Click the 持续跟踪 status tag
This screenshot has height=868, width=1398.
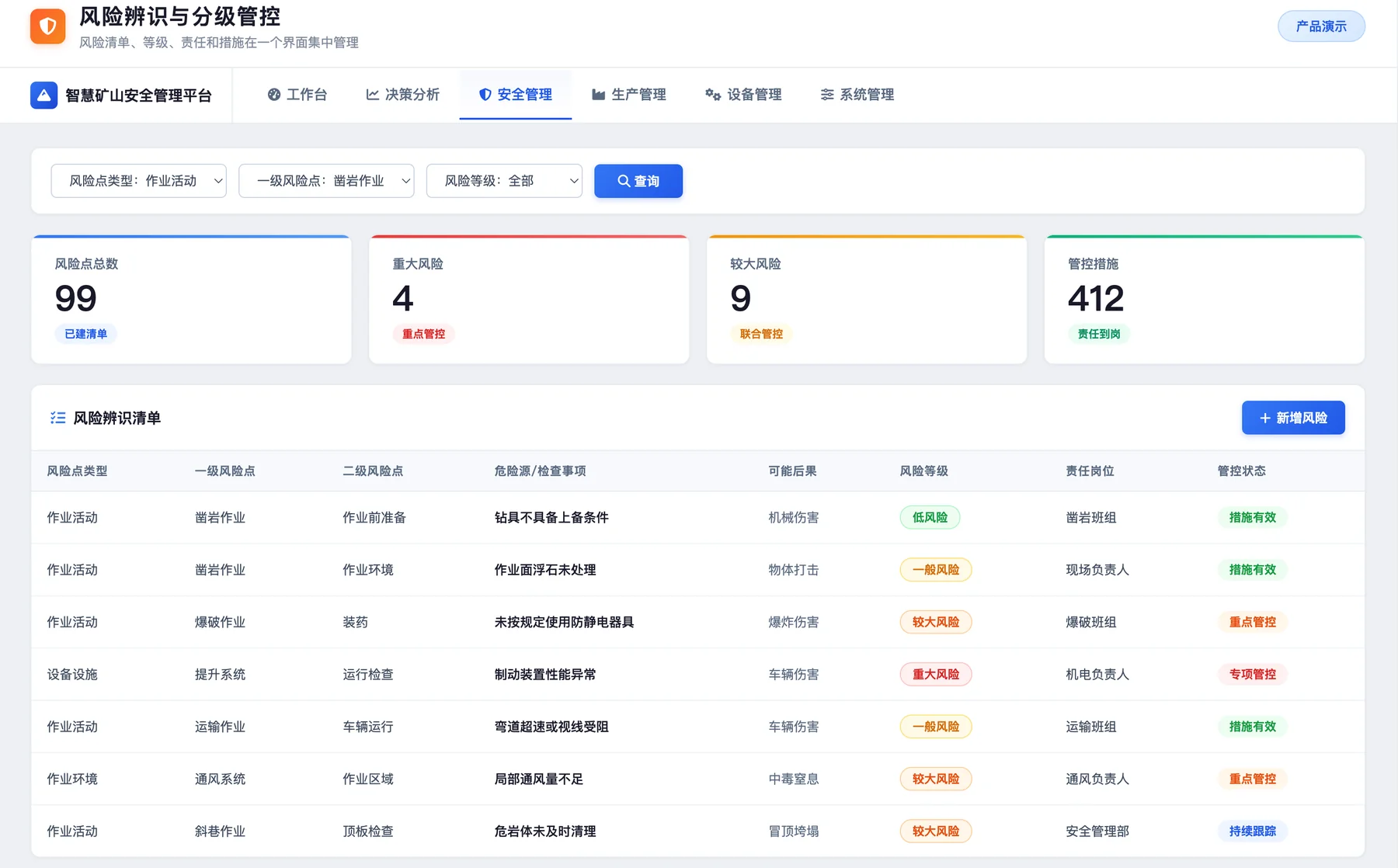click(1253, 832)
